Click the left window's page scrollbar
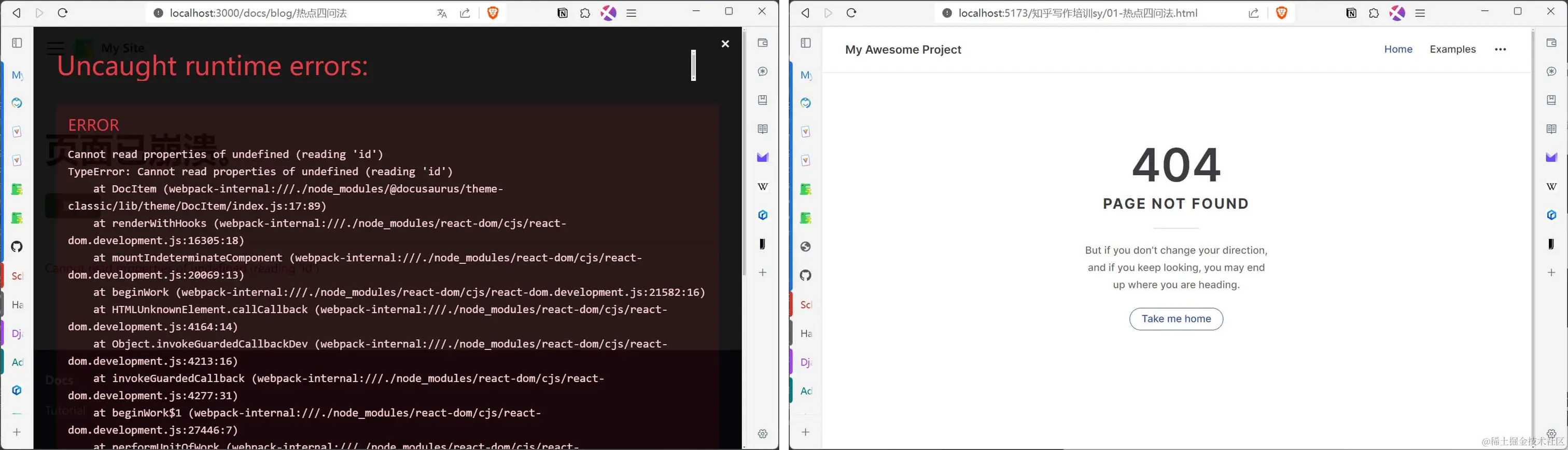The width and height of the screenshot is (1568, 450). point(744,152)
